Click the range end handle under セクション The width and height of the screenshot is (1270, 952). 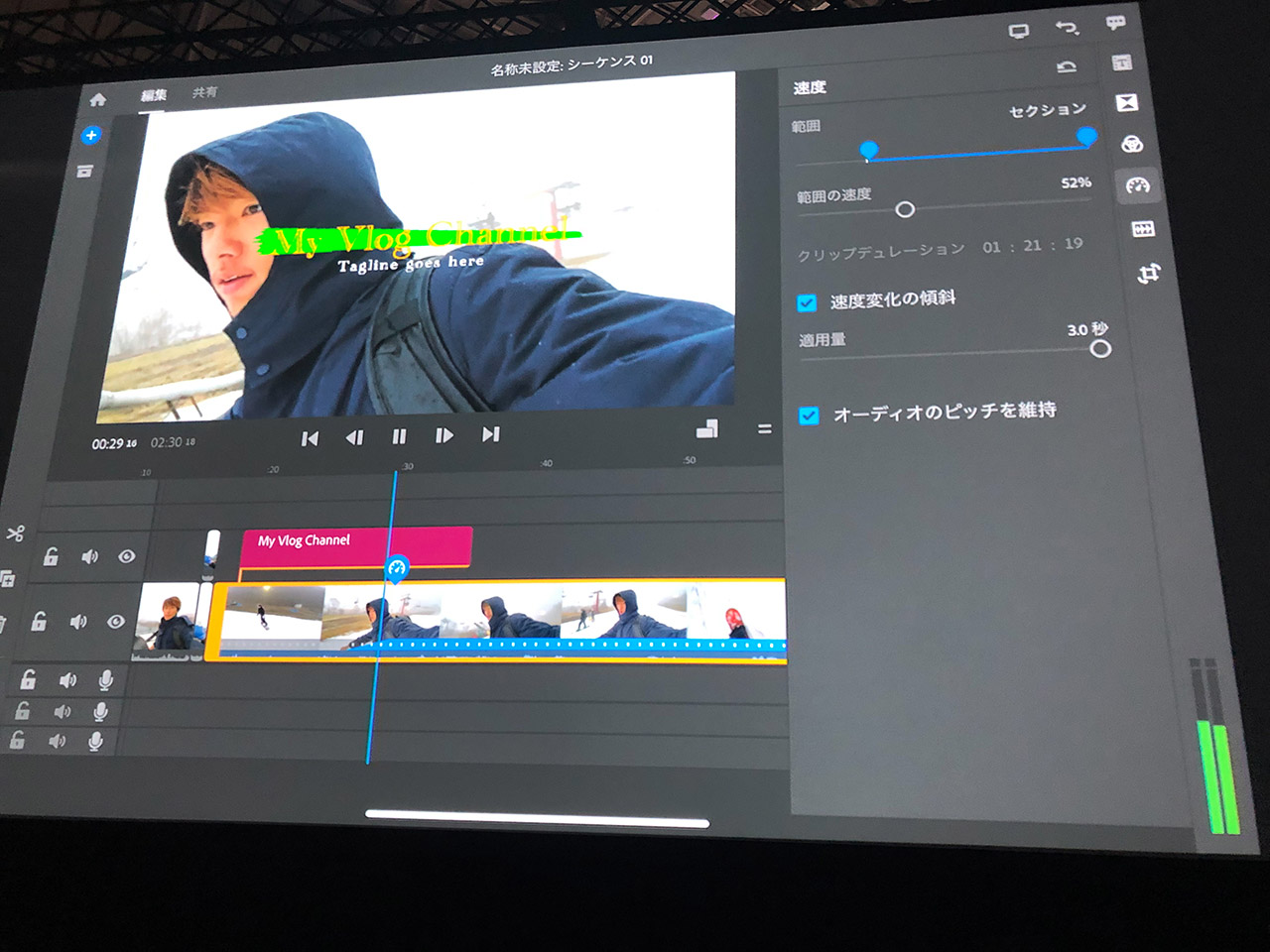click(1087, 137)
